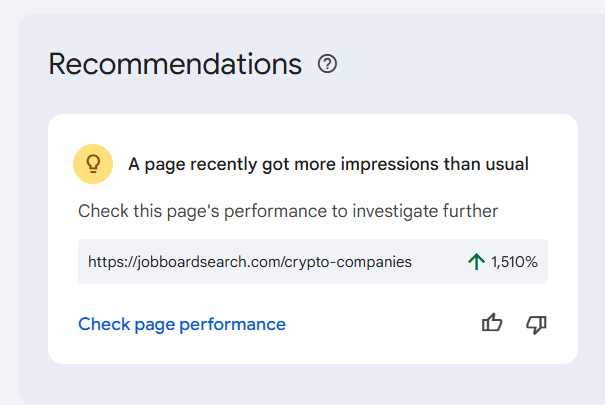
Task: Click the 1,510% increase value
Action: 514,262
